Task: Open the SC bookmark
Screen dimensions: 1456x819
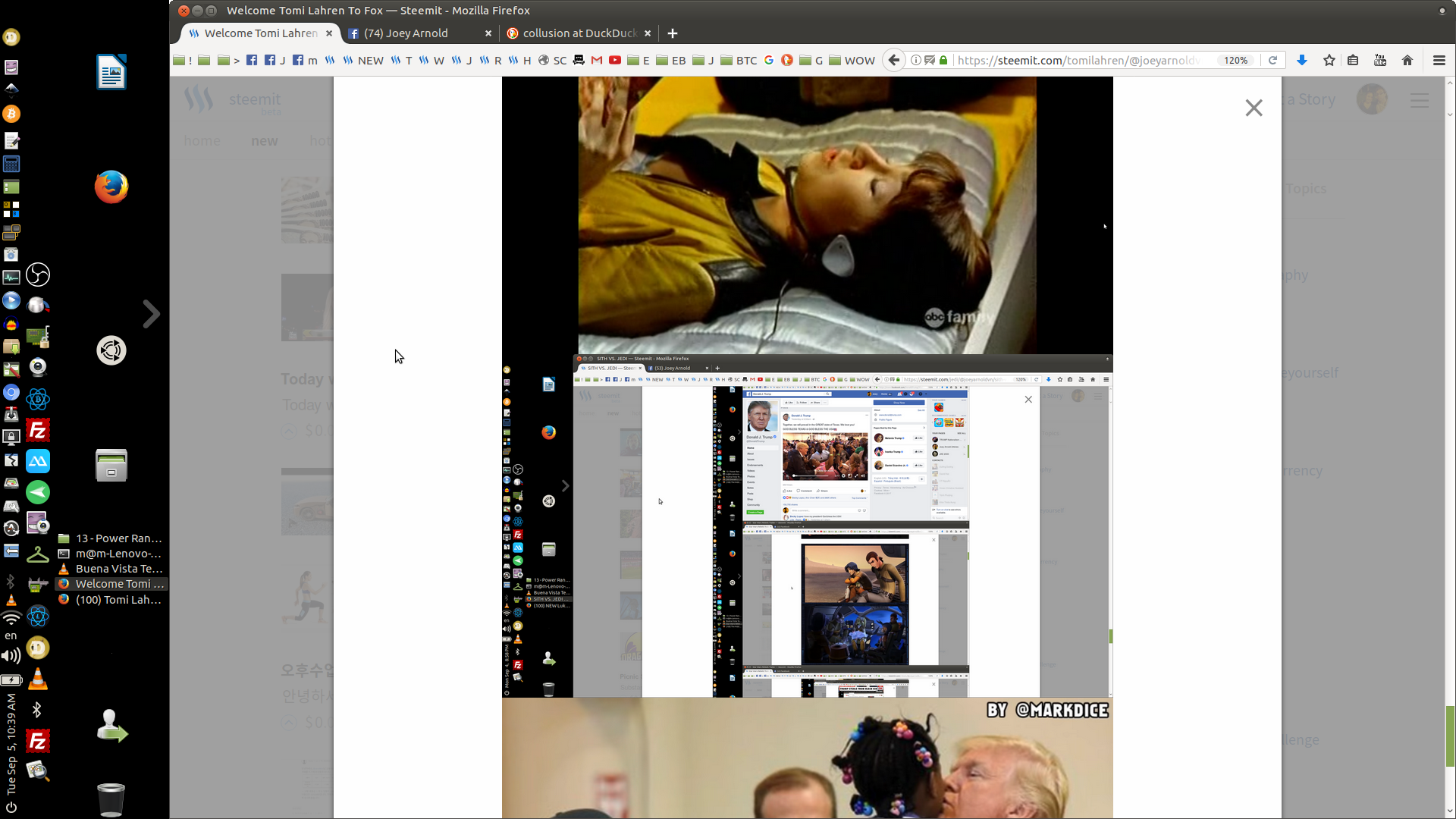Action: pyautogui.click(x=553, y=61)
